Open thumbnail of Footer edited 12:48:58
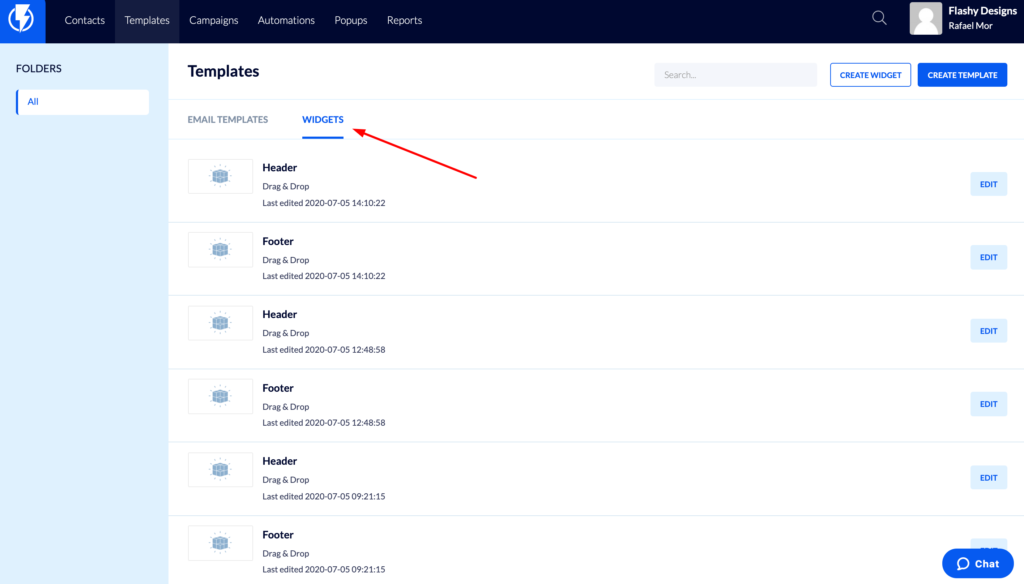This screenshot has width=1024, height=584. coord(220,397)
